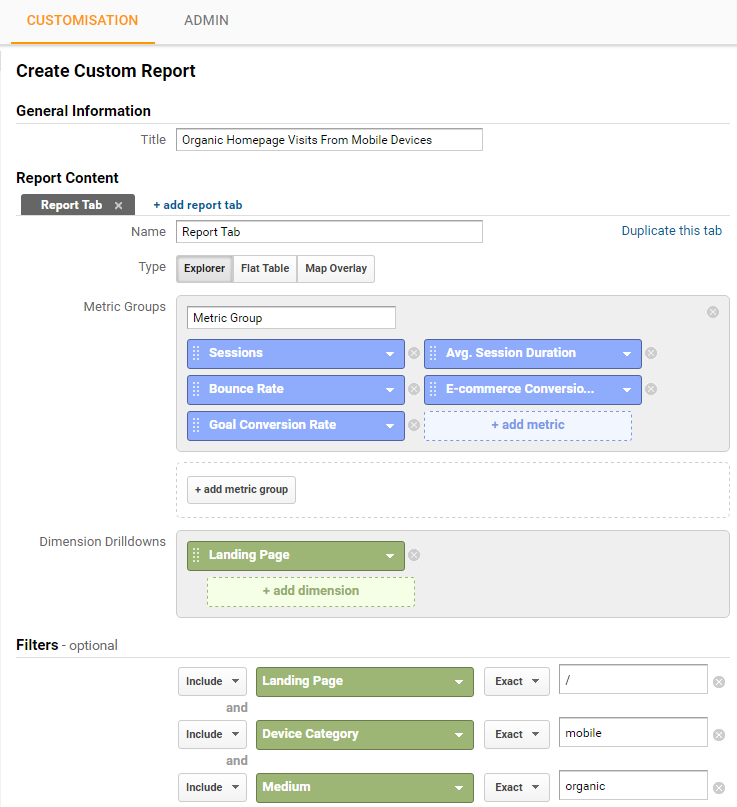Click the add dimension placeholder
Image resolution: width=737 pixels, height=807 pixels.
pos(310,591)
